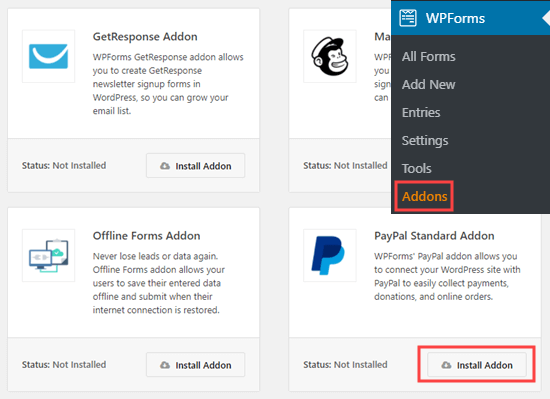This screenshot has height=399, width=550.
Task: Click cloud icon in PayPal Install button
Action: tap(446, 365)
